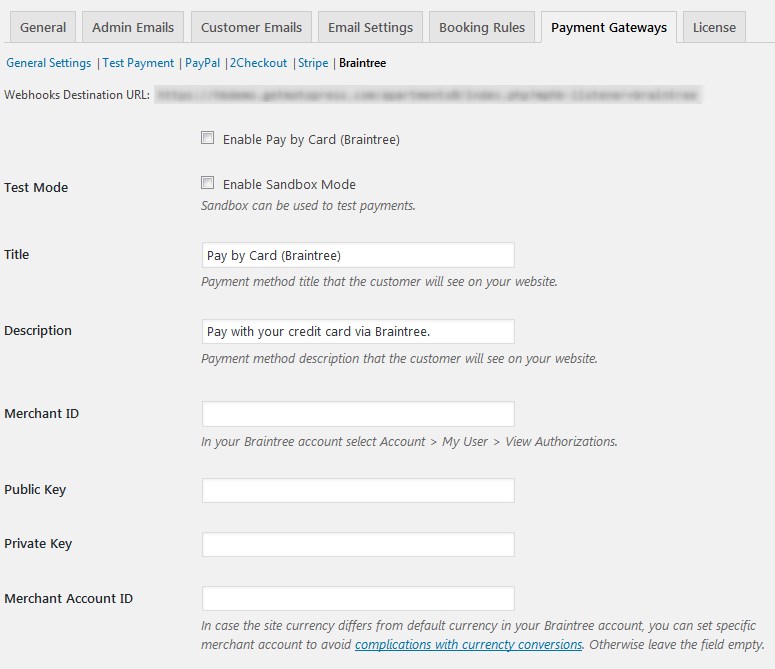Focus the Description input field
775x669 pixels.
click(358, 331)
